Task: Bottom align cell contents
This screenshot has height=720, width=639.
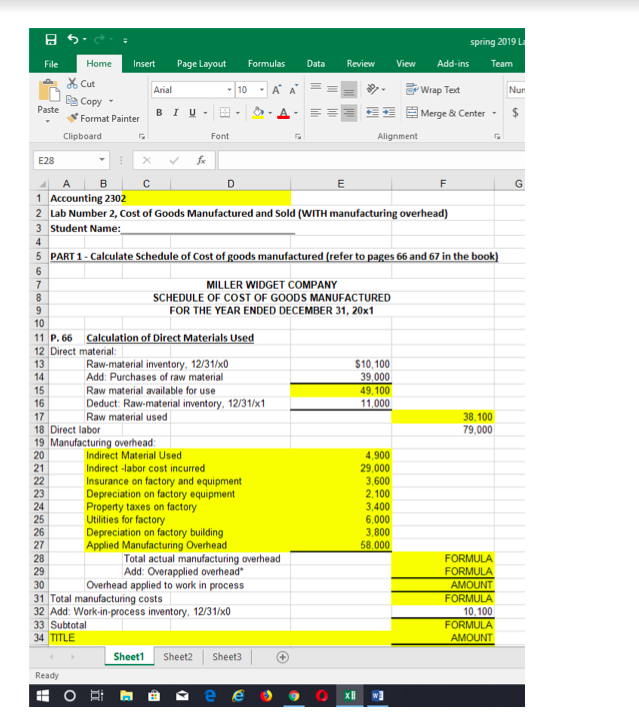Action: [349, 90]
